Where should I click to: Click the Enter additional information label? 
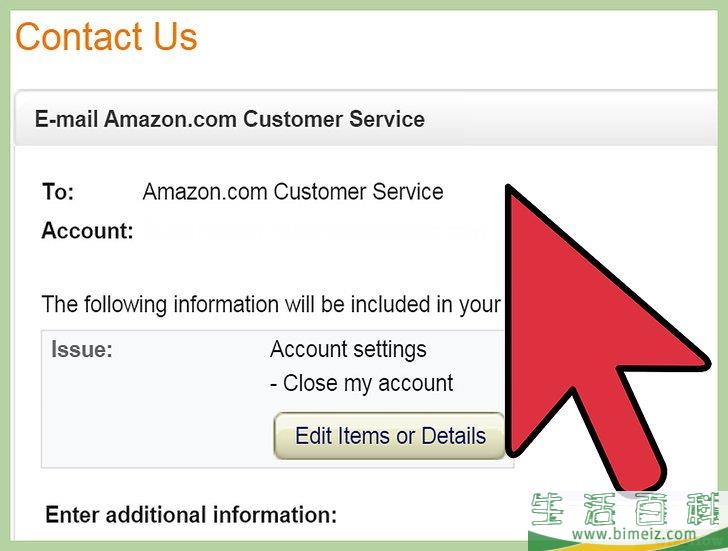191,515
